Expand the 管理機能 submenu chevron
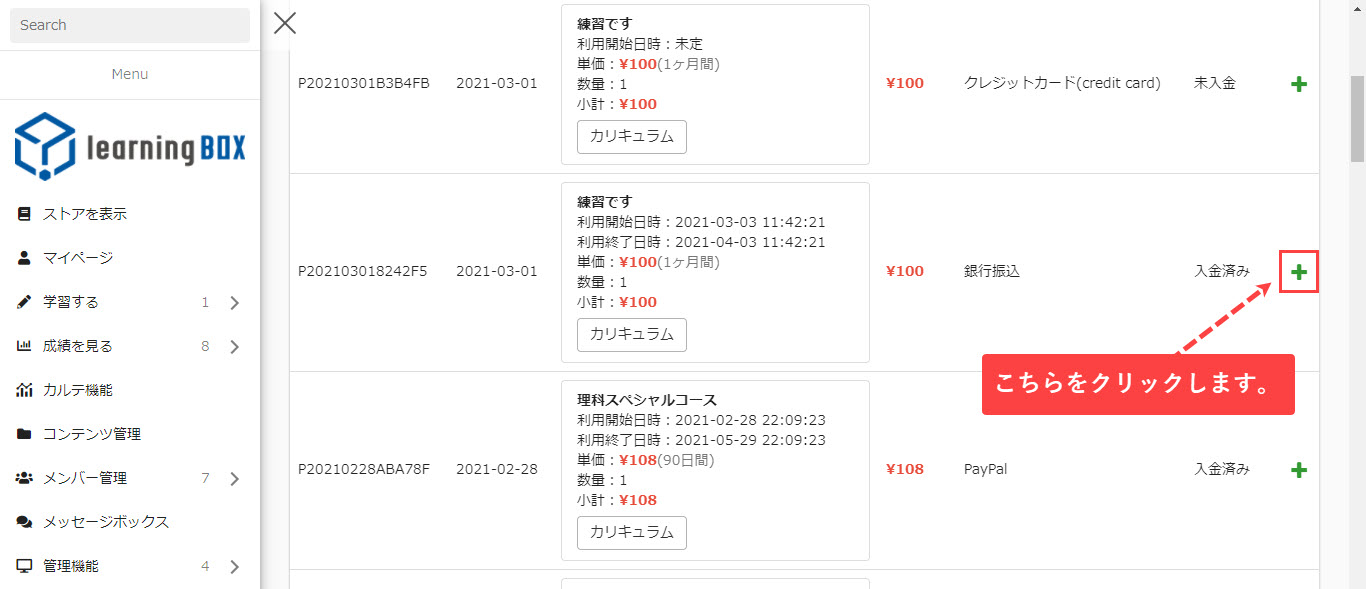Screen dimensions: 1366x589 235,567
